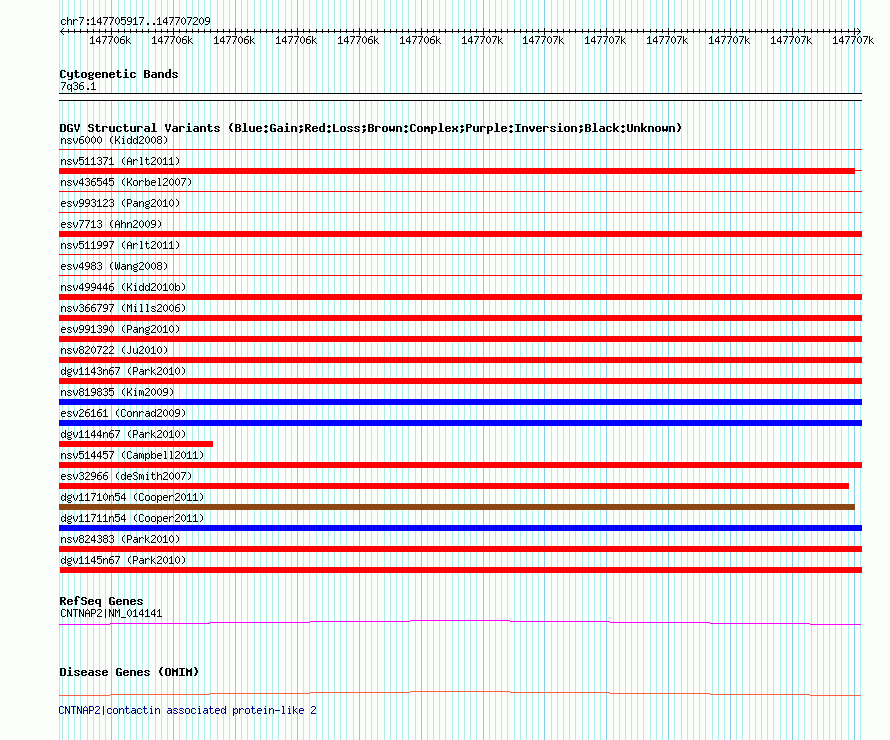The width and height of the screenshot is (890, 740).
Task: Click the Cytogenetic Bands track heading
Action: 119,74
